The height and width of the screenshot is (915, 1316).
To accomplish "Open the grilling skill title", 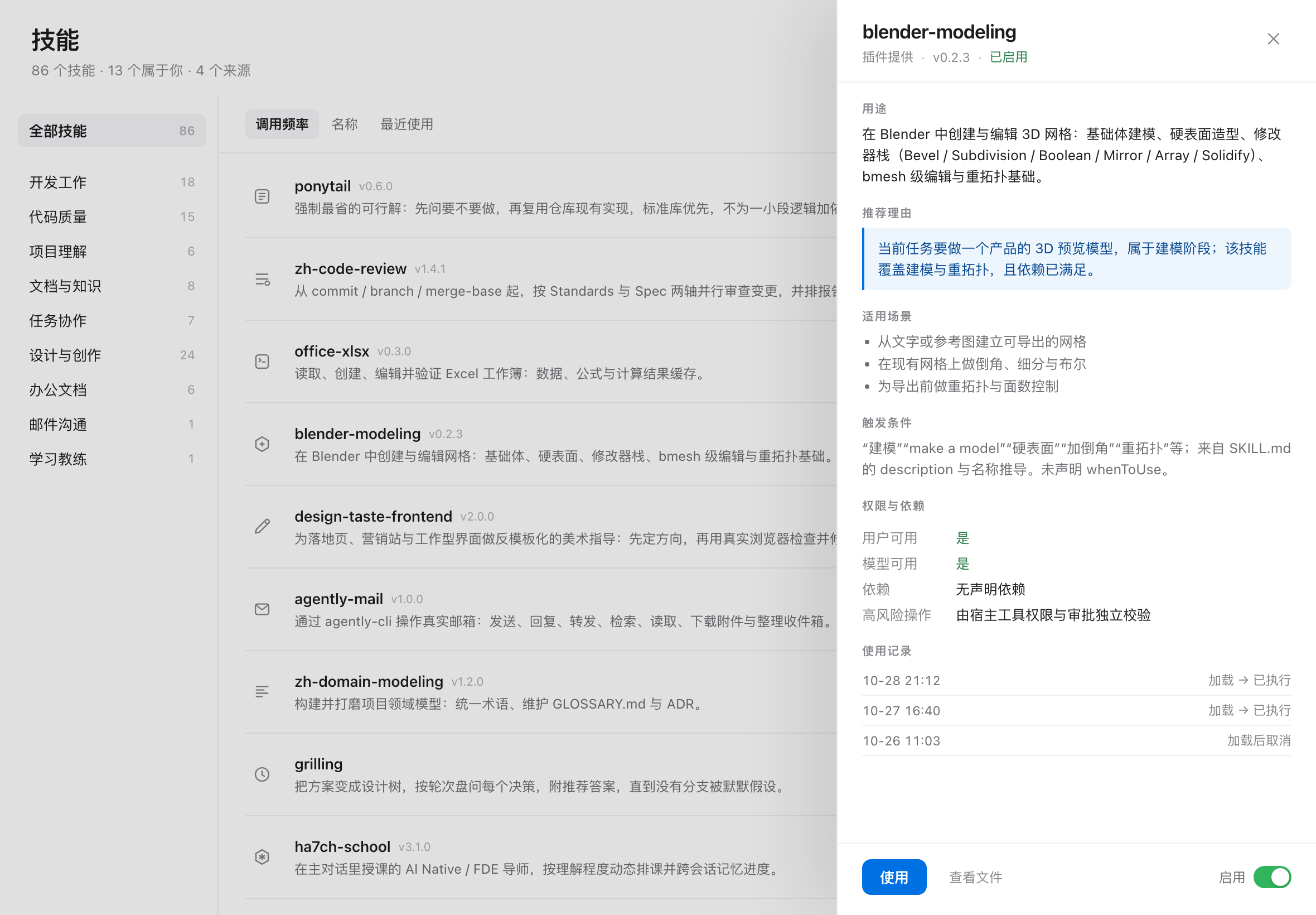I will 318,764.
